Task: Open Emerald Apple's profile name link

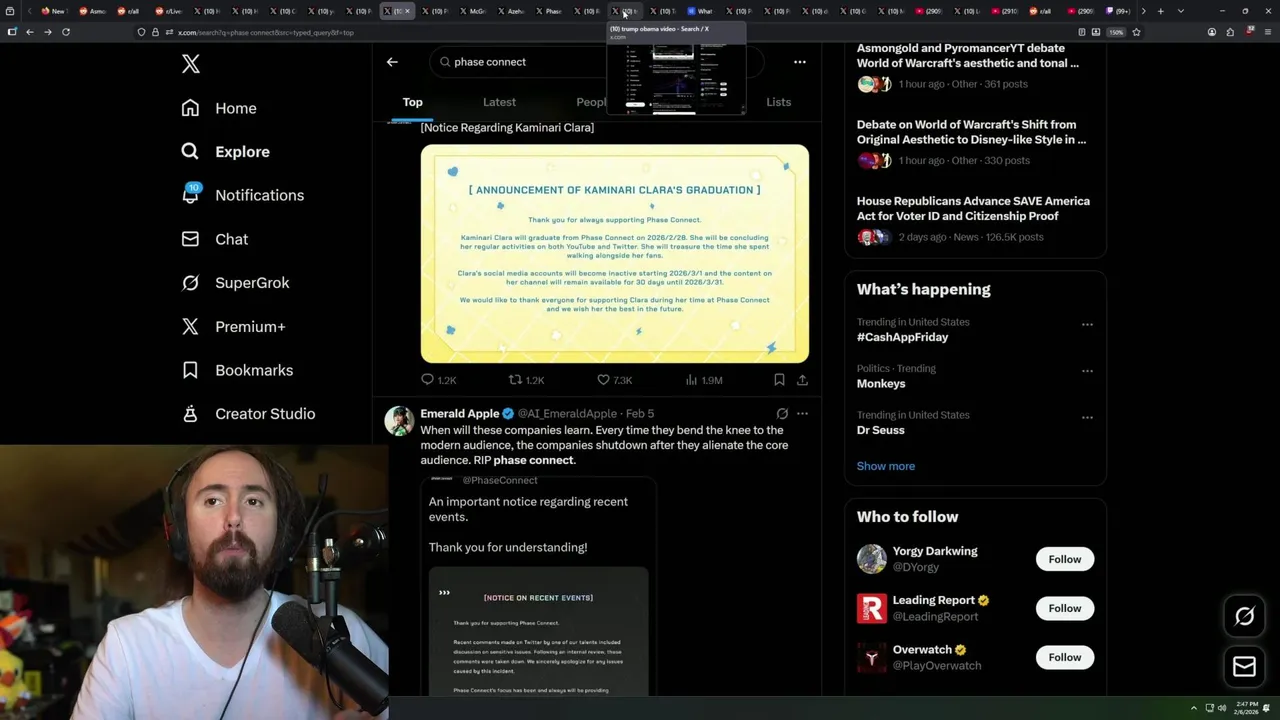Action: coord(460,413)
